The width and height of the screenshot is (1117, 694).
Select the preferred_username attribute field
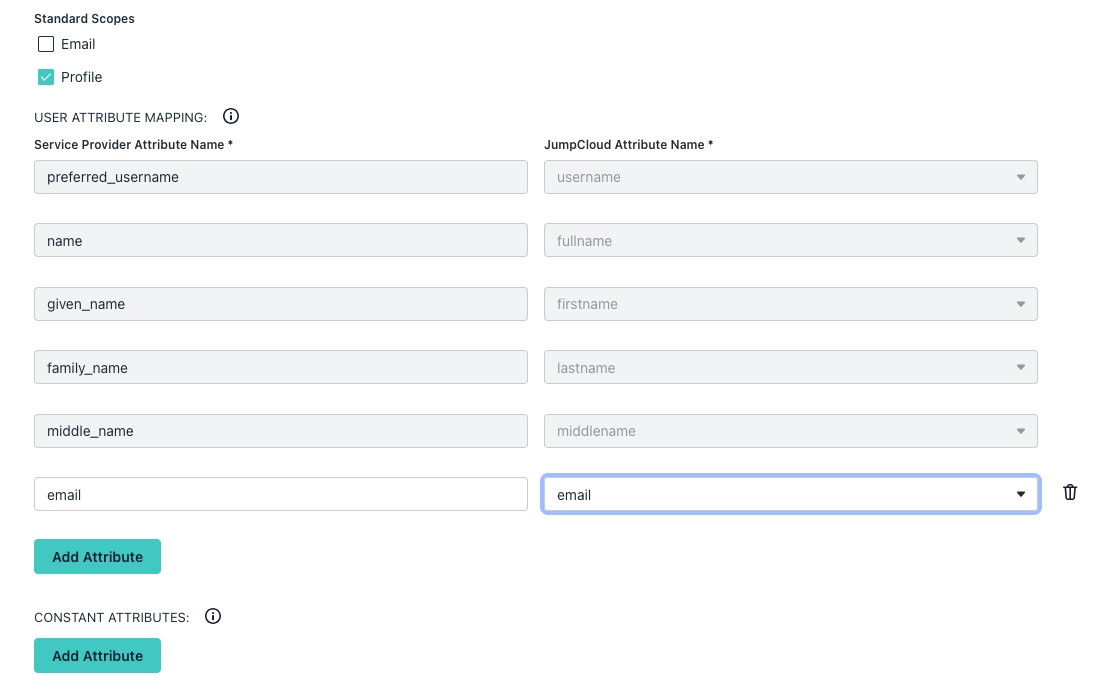click(x=280, y=177)
